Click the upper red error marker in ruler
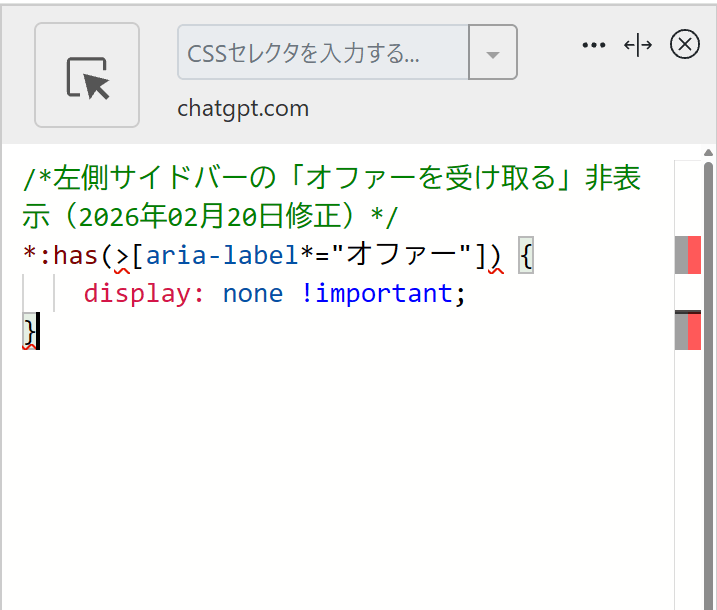This screenshot has width=717, height=610. pos(694,255)
